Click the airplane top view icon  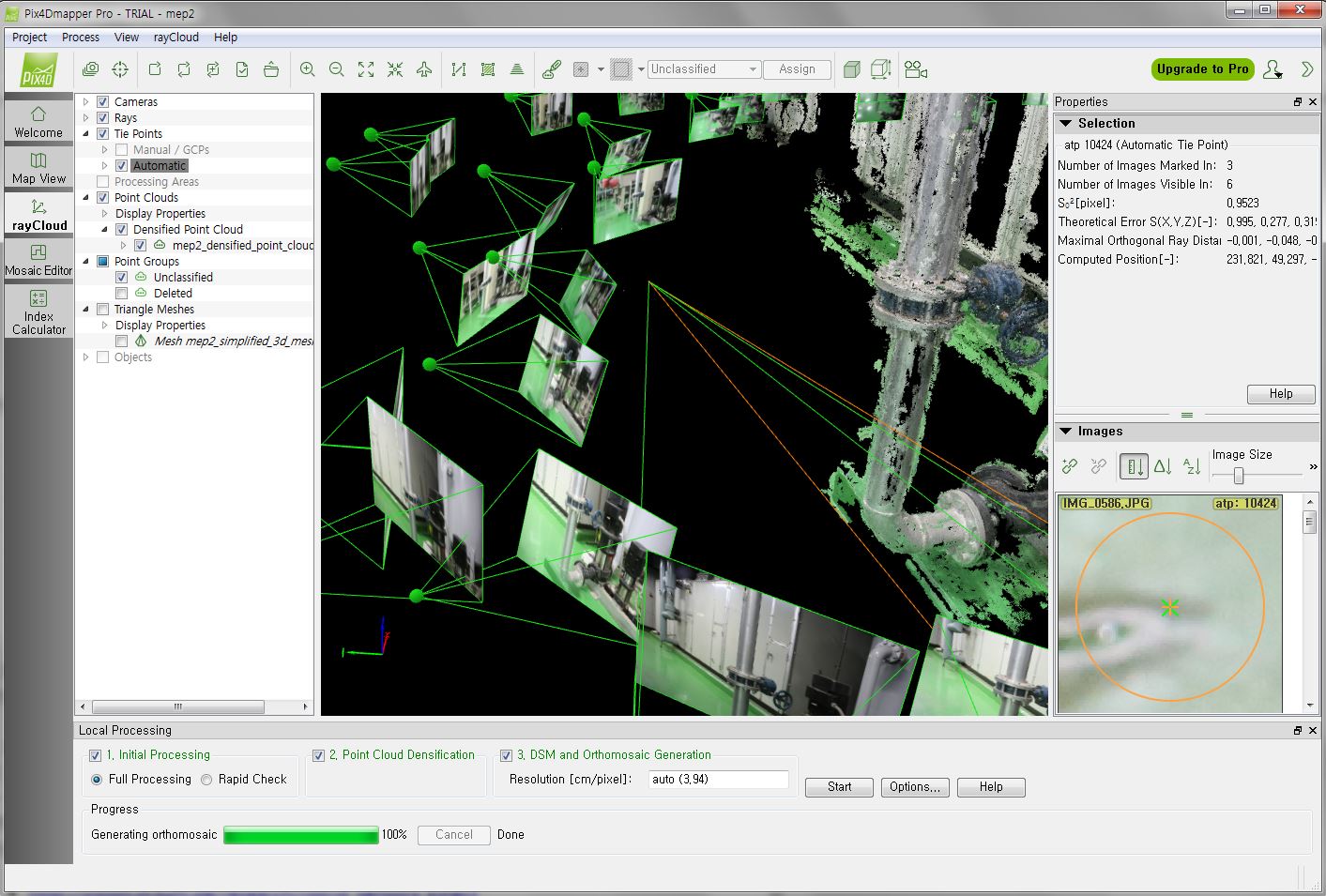[x=424, y=69]
